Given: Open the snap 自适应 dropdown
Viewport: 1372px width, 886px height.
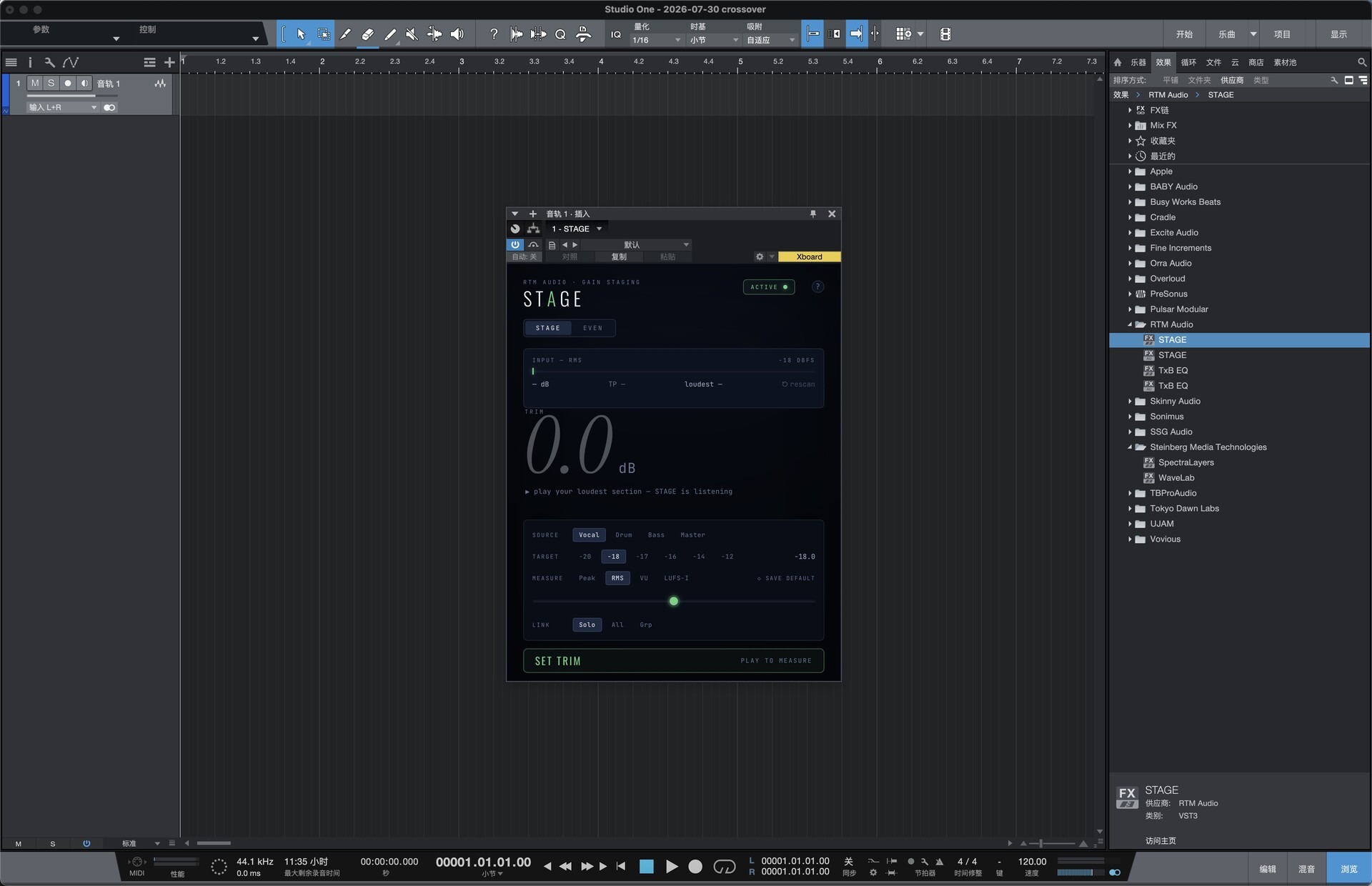Looking at the screenshot, I should [x=770, y=40].
